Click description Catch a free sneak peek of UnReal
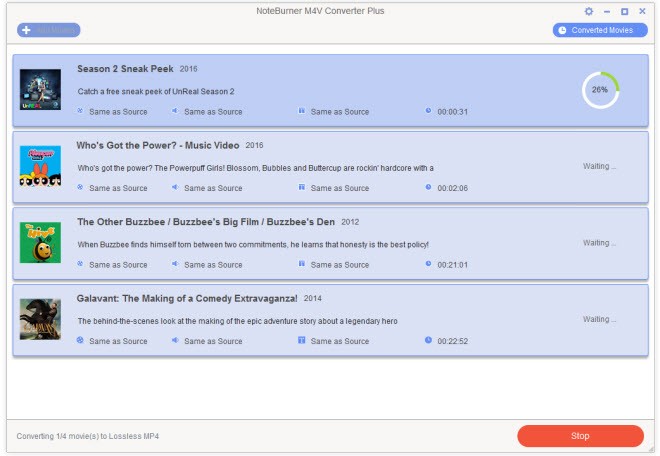 click(156, 91)
